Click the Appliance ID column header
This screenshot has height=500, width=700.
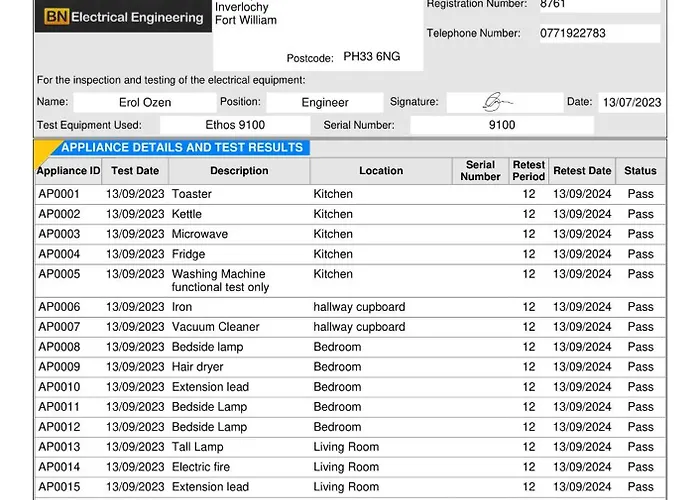[x=68, y=171]
